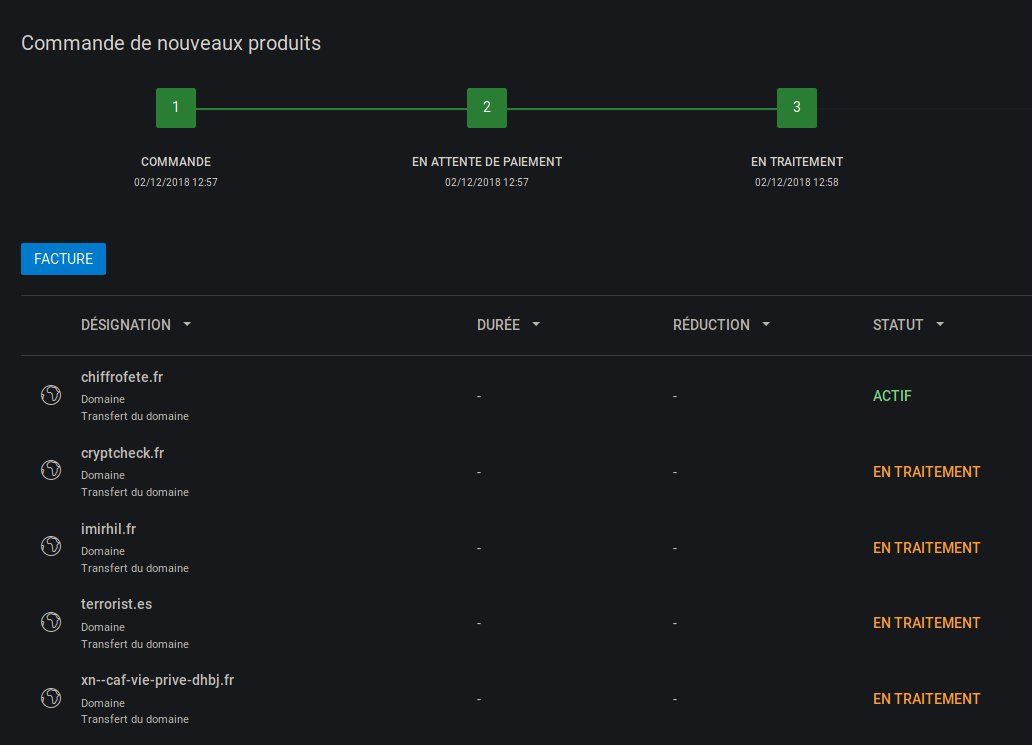
Task: Click the globe icon beside cryptcheck.fr
Action: pos(51,470)
